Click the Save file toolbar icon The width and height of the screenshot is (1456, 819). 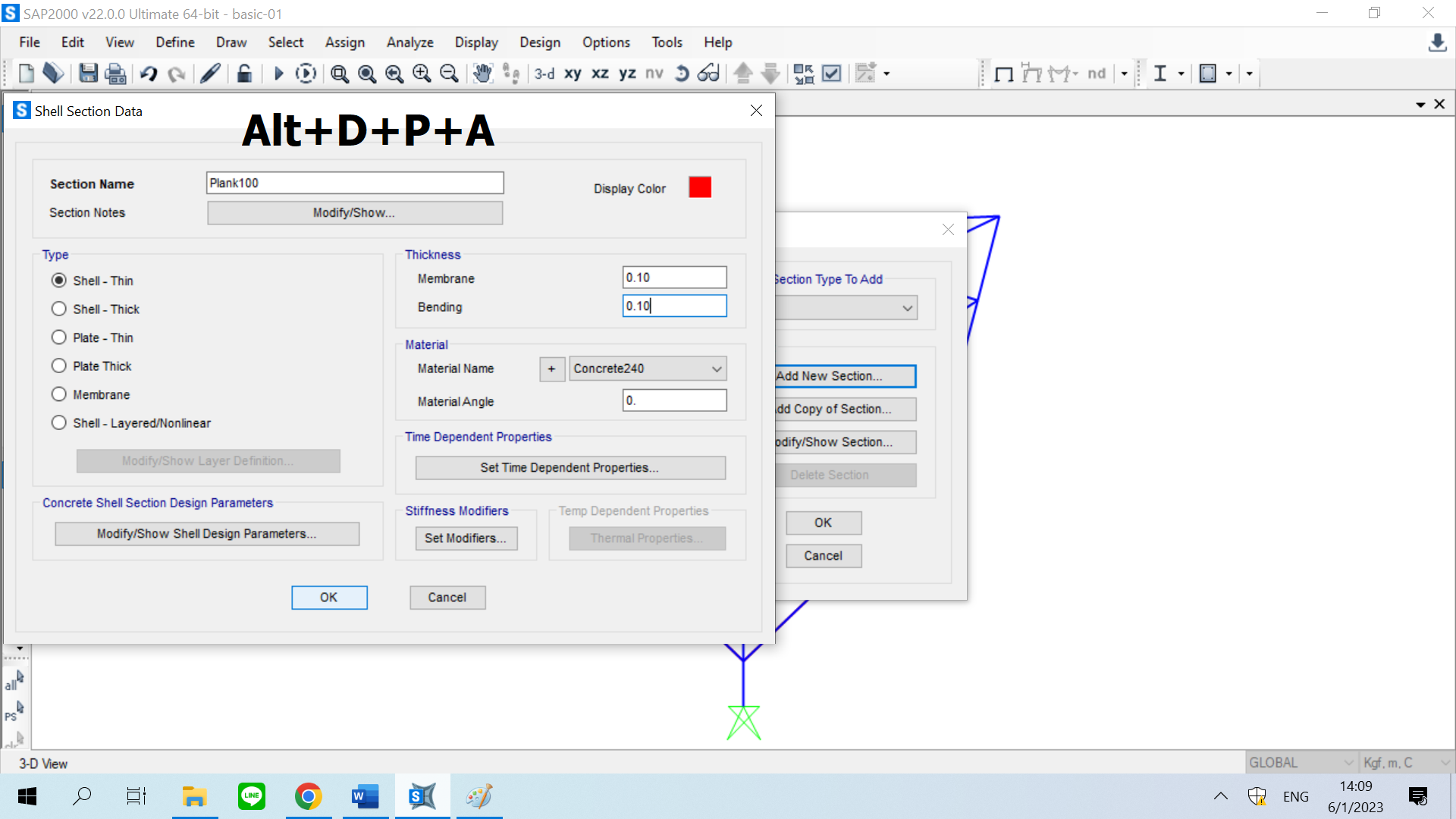(88, 74)
